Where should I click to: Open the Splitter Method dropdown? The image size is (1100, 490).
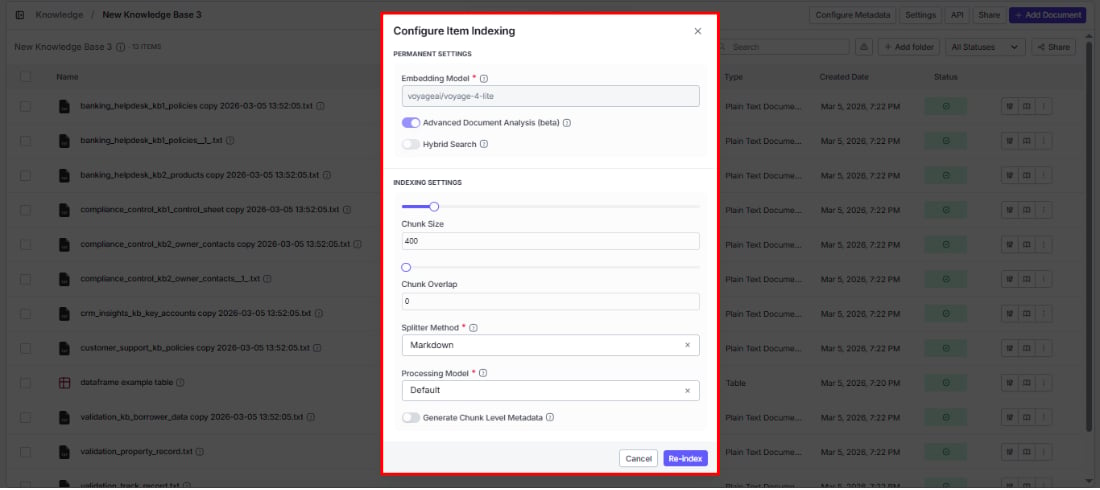tap(551, 345)
